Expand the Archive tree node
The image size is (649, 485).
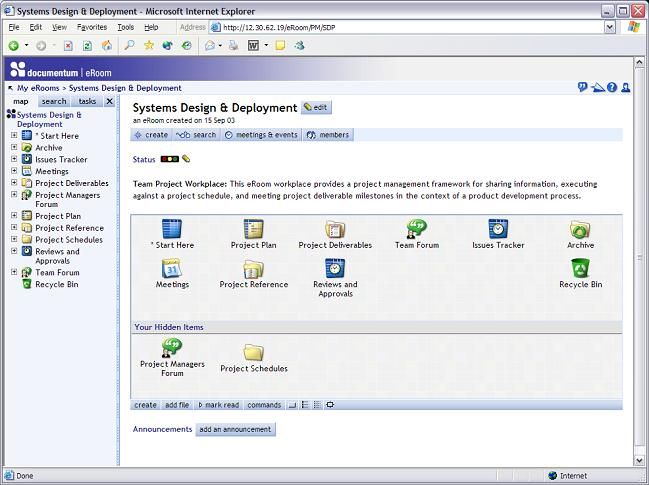coord(14,147)
